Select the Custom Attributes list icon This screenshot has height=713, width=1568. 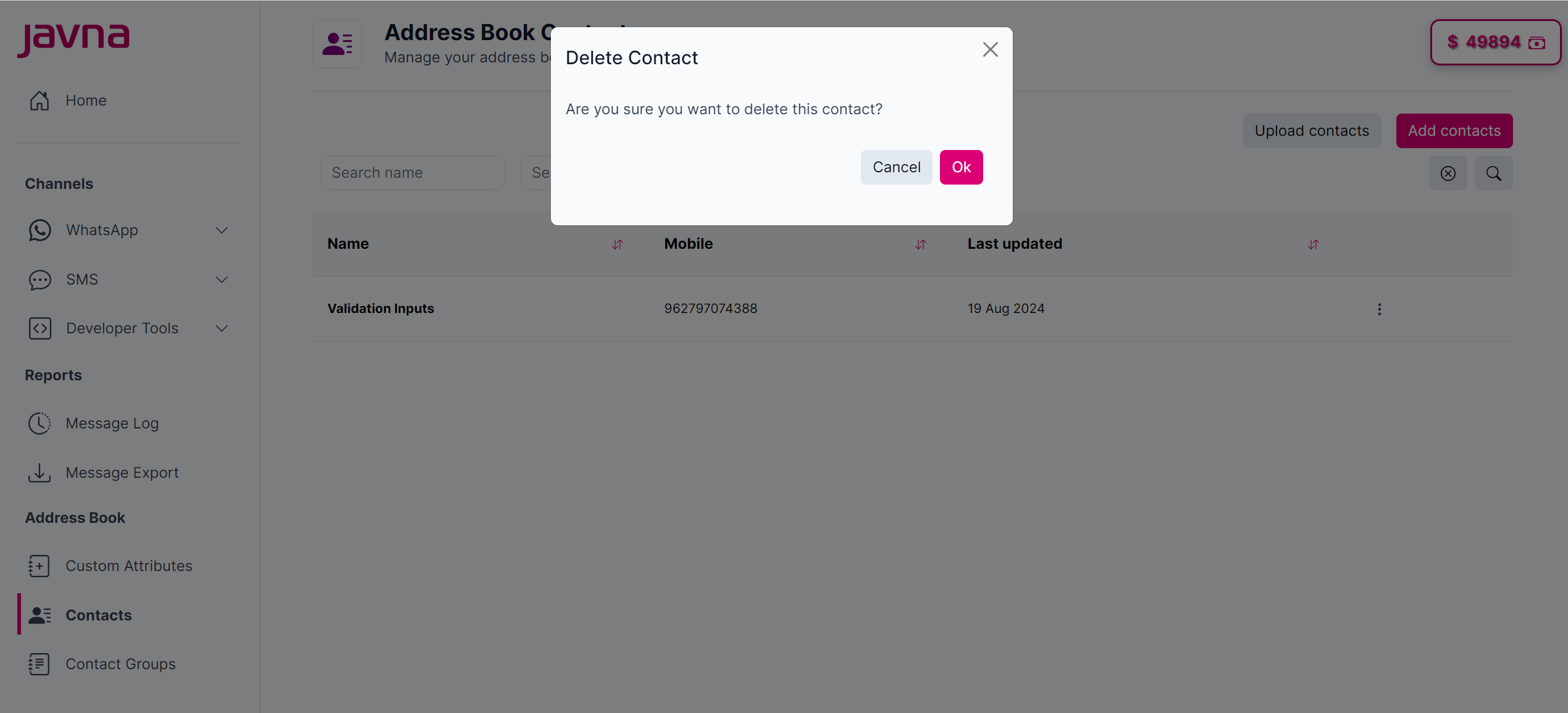(40, 565)
